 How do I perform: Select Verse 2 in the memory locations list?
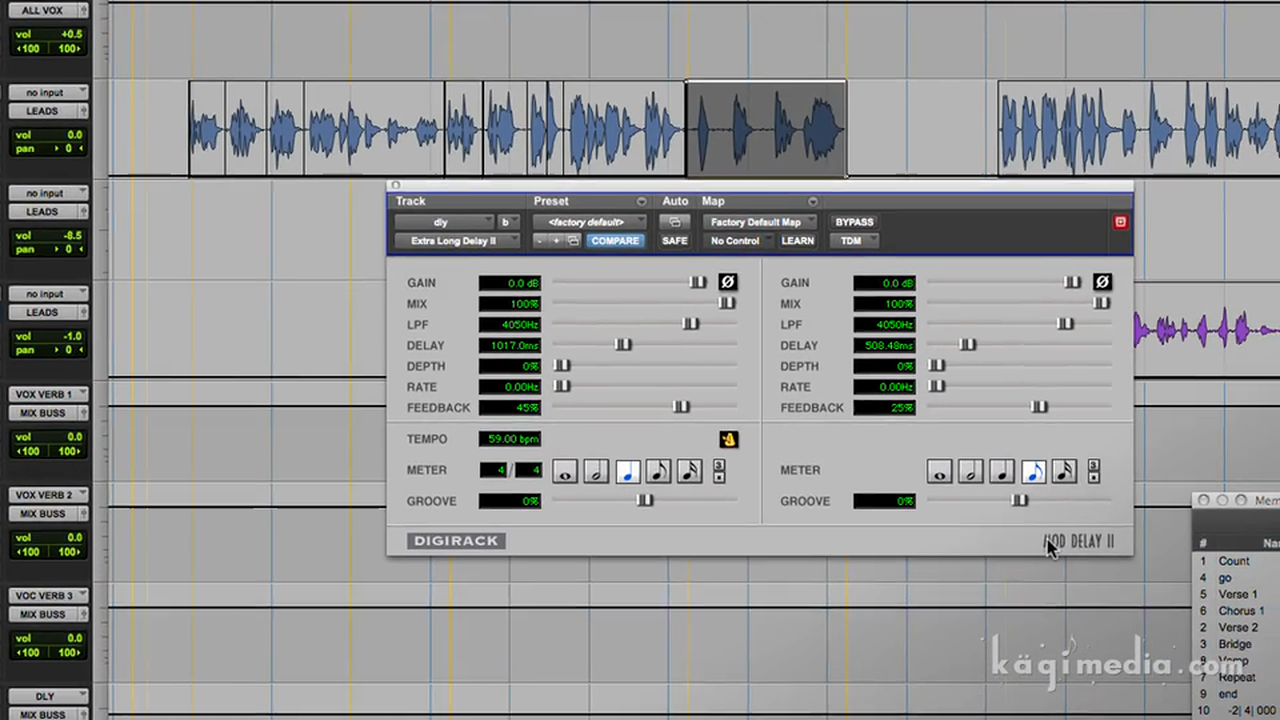coord(1238,627)
